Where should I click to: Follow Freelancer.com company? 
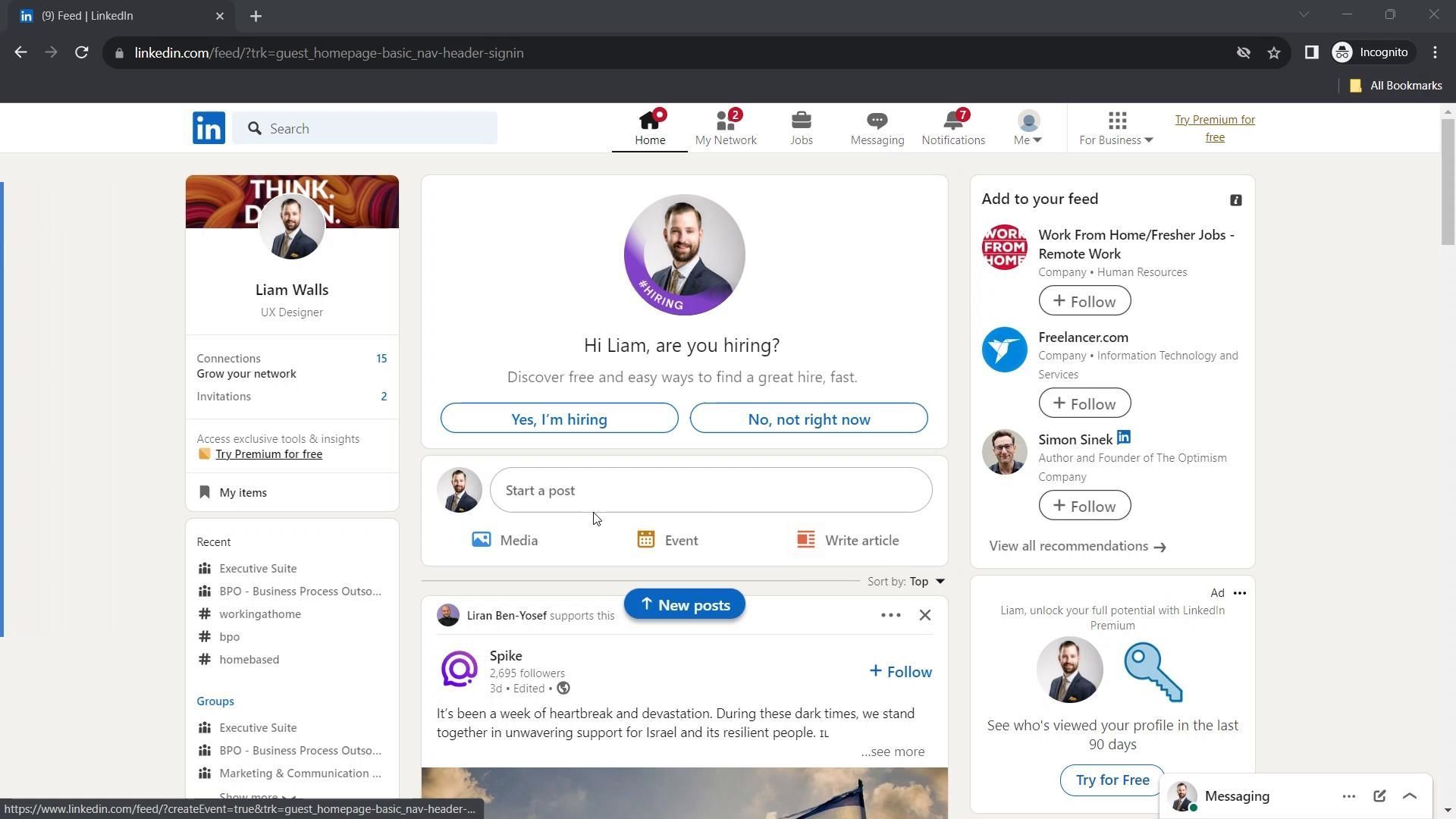pyautogui.click(x=1084, y=403)
